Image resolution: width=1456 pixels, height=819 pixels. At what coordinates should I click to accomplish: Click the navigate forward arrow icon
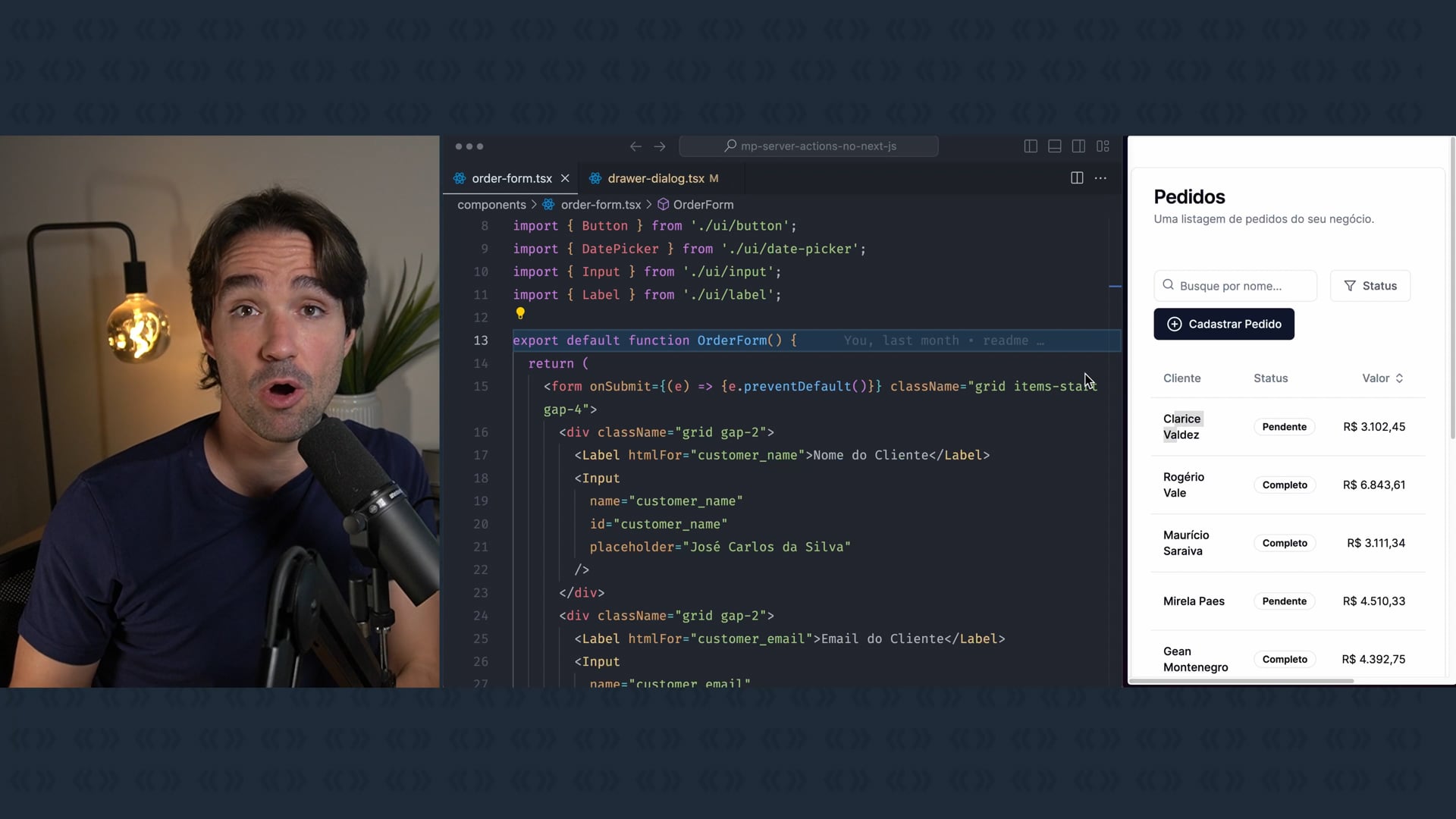coord(660,146)
